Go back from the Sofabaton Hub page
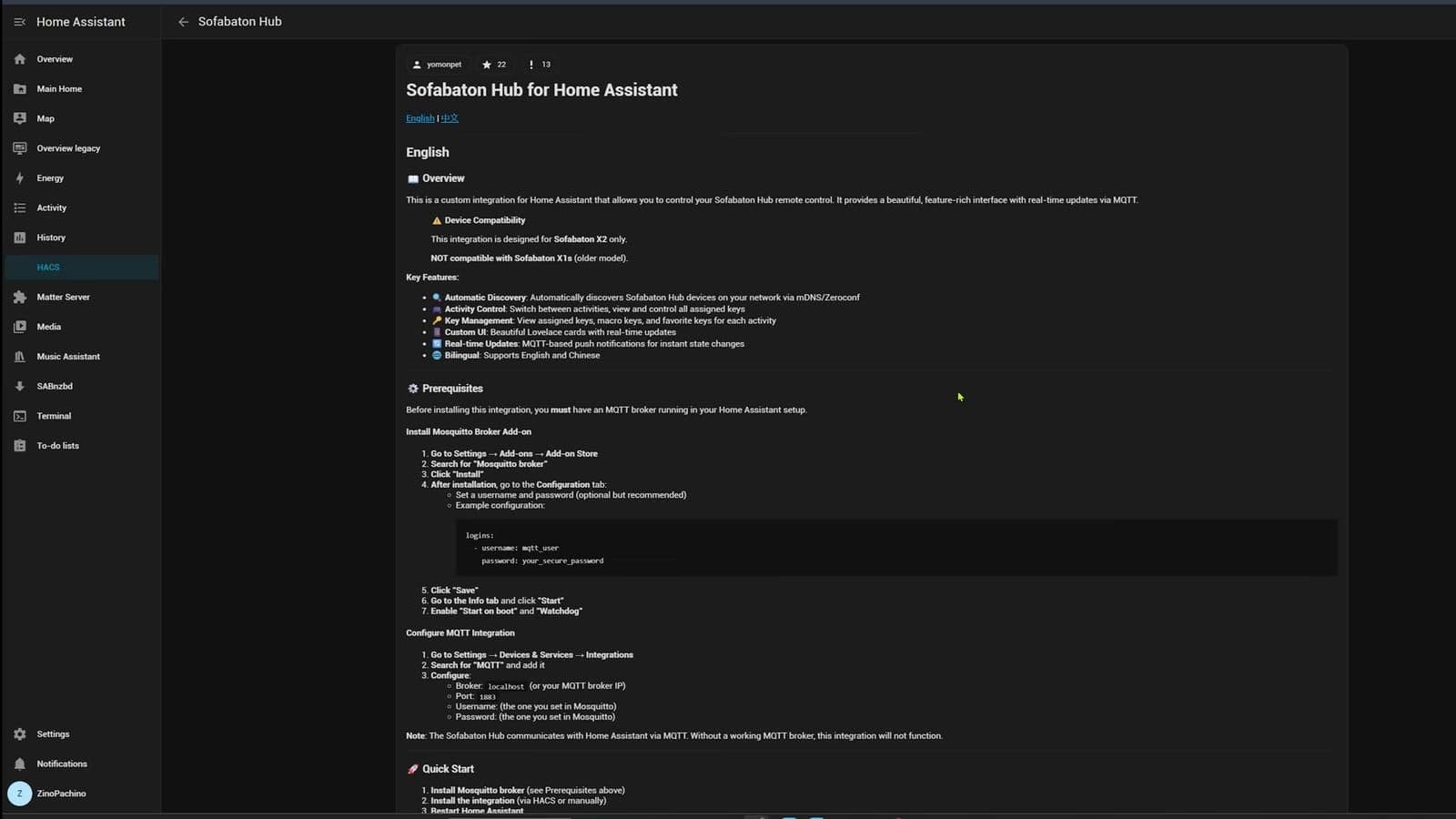This screenshot has height=819, width=1456. point(183,22)
